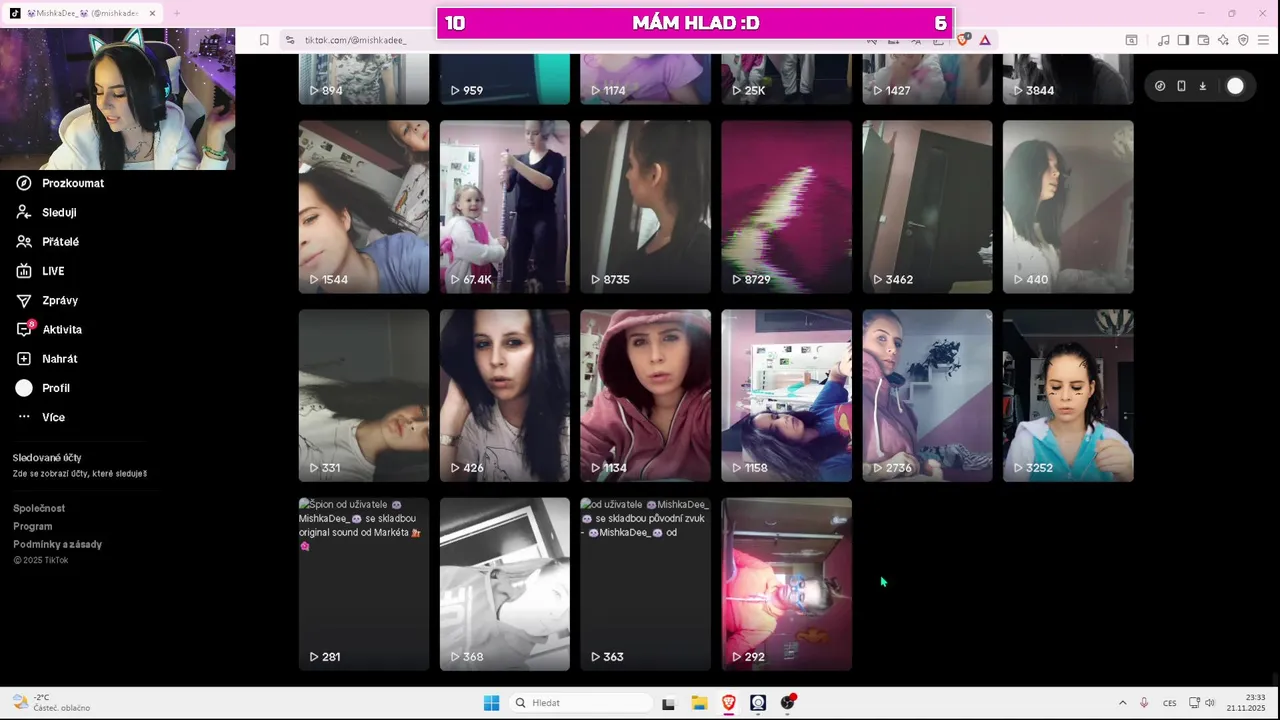This screenshot has width=1280, height=720.
Task: Click the Brave Shields lion icon
Action: tap(964, 40)
